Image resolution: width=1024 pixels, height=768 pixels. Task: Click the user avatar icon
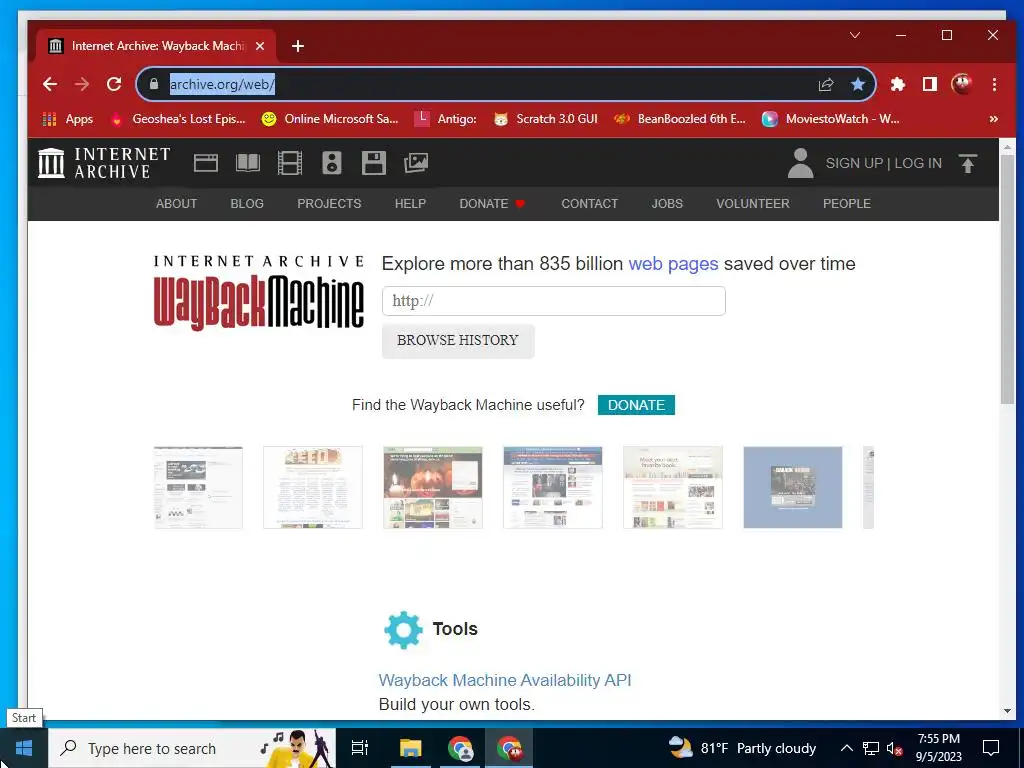800,163
